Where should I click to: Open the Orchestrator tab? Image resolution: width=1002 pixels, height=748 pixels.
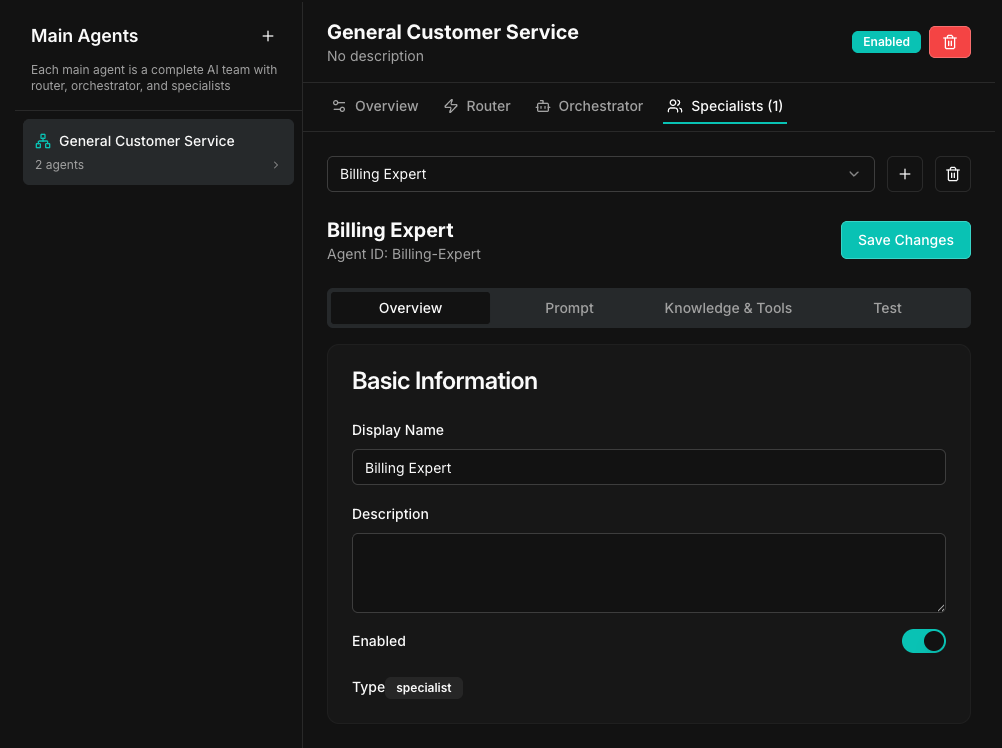tap(589, 106)
